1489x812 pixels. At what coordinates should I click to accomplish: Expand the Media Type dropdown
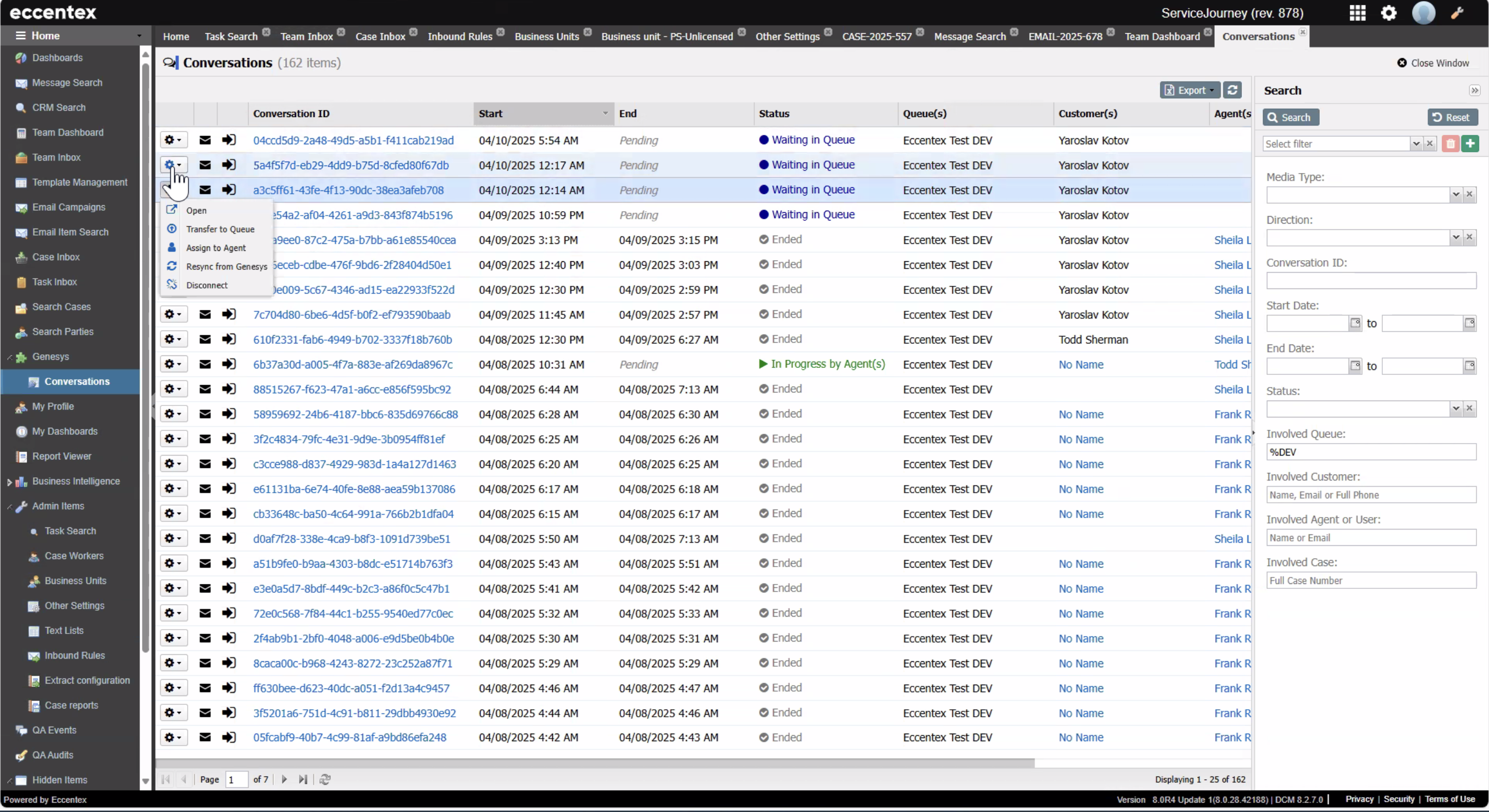point(1455,195)
